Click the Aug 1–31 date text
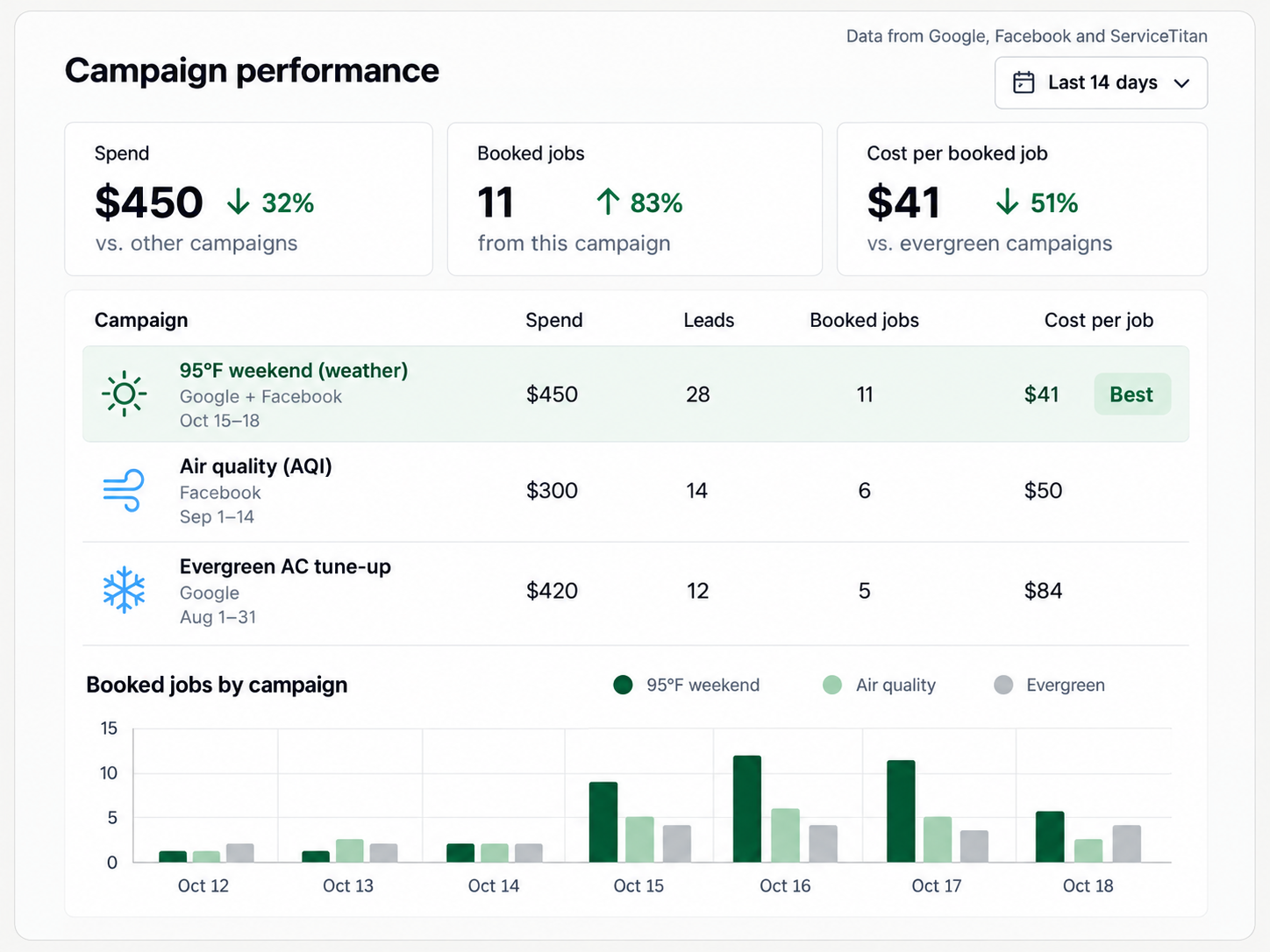This screenshot has height=952, width=1270. click(218, 617)
